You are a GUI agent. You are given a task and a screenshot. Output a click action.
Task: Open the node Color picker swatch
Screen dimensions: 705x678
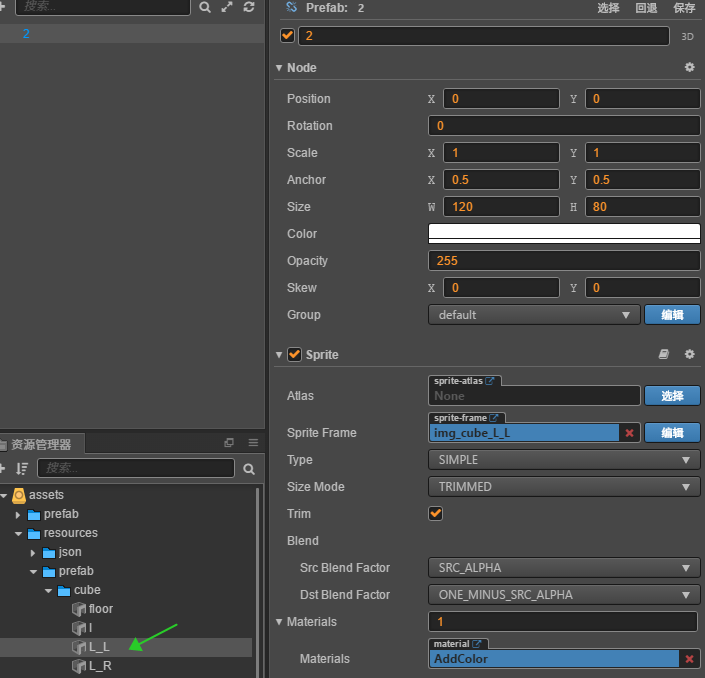point(564,234)
